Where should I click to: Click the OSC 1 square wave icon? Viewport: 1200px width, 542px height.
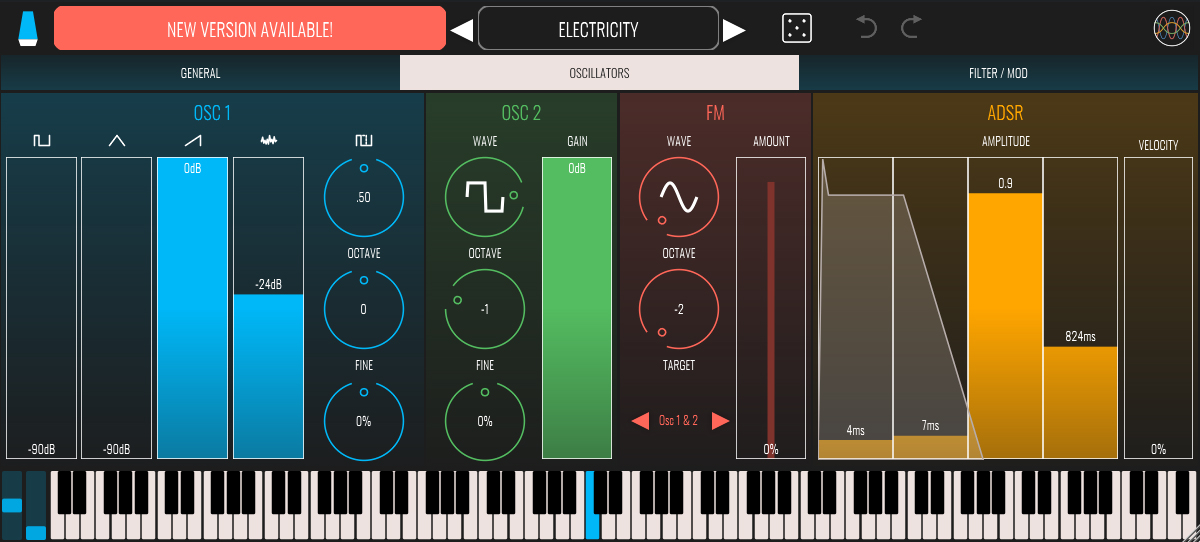point(41,141)
